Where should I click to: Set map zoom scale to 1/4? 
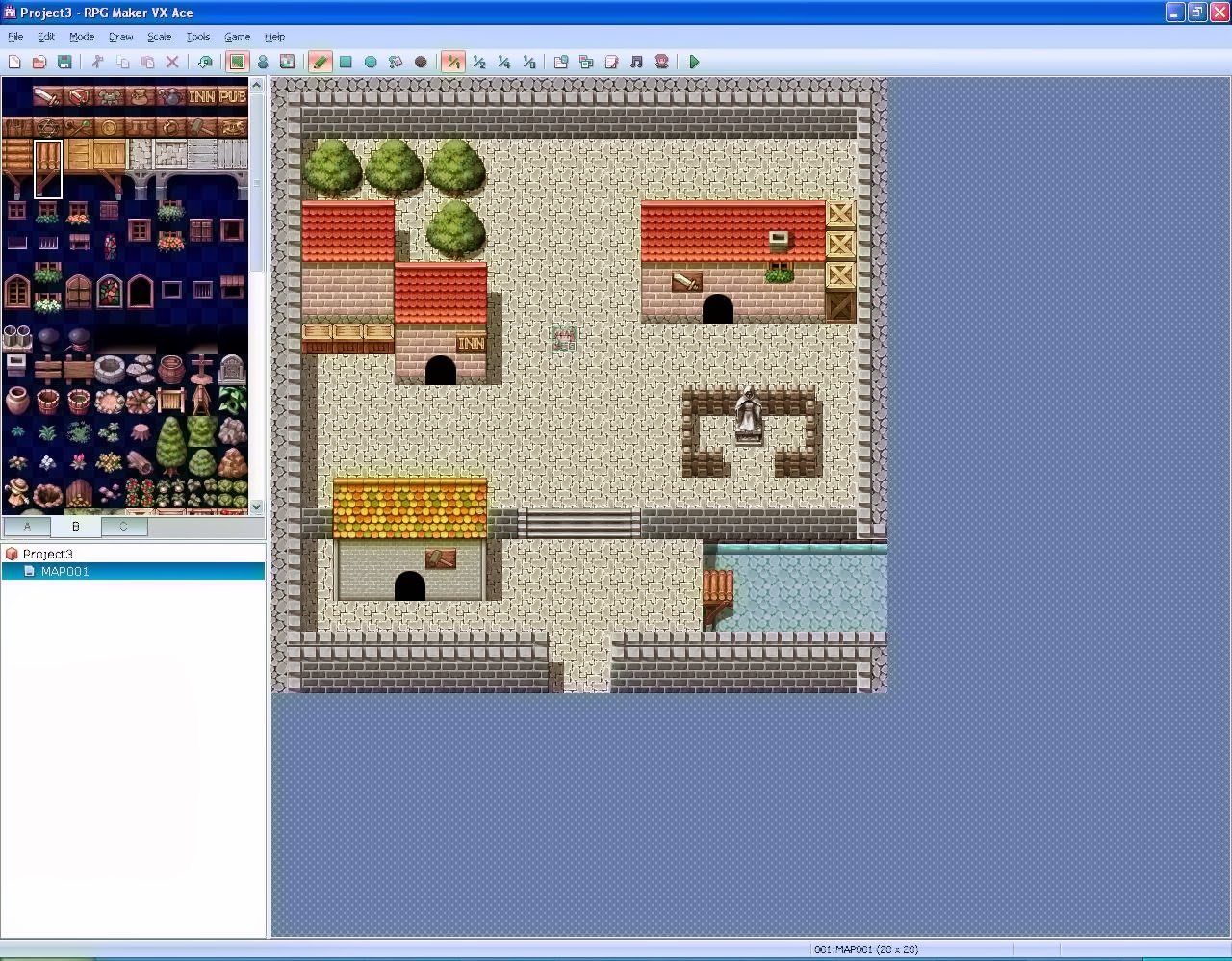click(x=503, y=62)
